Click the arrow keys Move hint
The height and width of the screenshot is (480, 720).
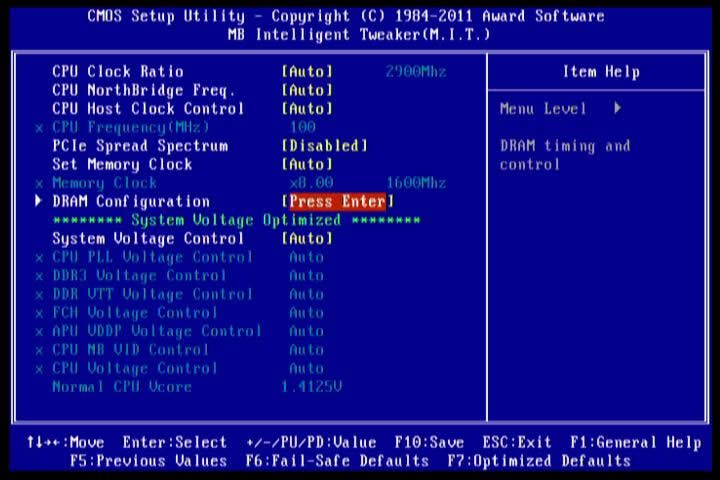coord(65,443)
